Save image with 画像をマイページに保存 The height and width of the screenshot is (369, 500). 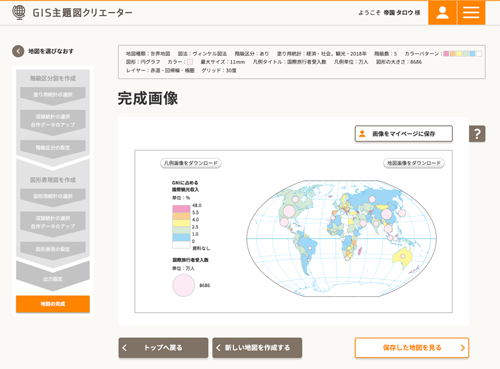click(x=404, y=134)
